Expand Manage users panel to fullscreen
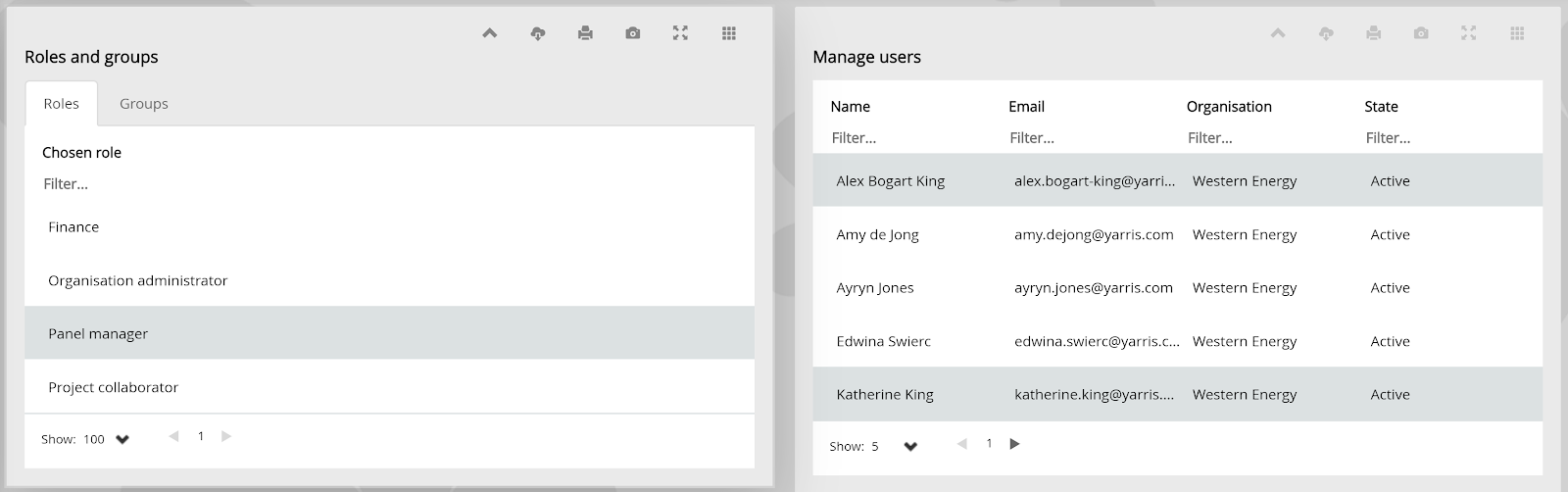1568x492 pixels. (1468, 33)
